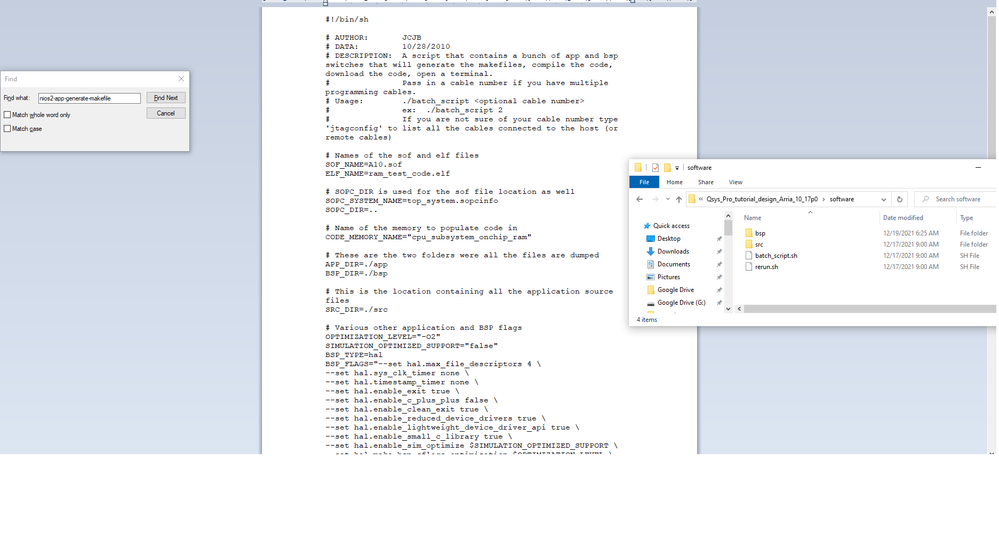This screenshot has width=999, height=537.
Task: Click the file list horizontal scroll left arrow
Action: click(x=739, y=309)
